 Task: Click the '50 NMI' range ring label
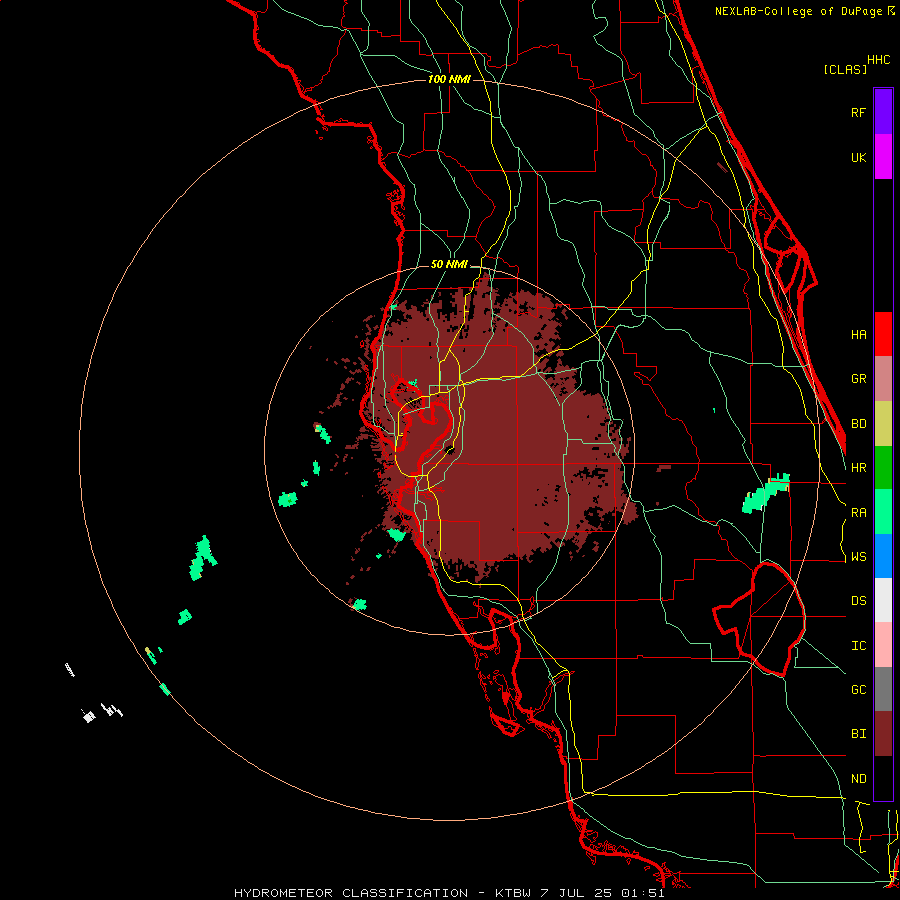coord(449,265)
